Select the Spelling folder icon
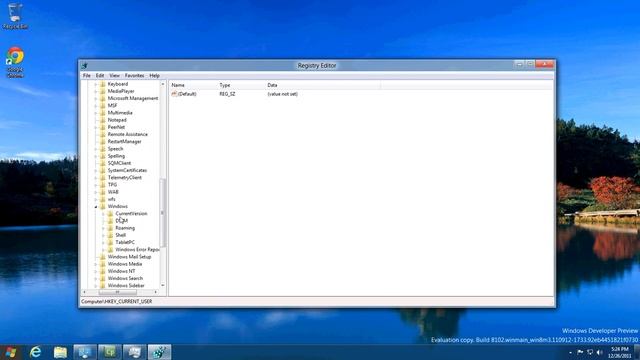Image resolution: width=640 pixels, height=360 pixels. pos(103,156)
